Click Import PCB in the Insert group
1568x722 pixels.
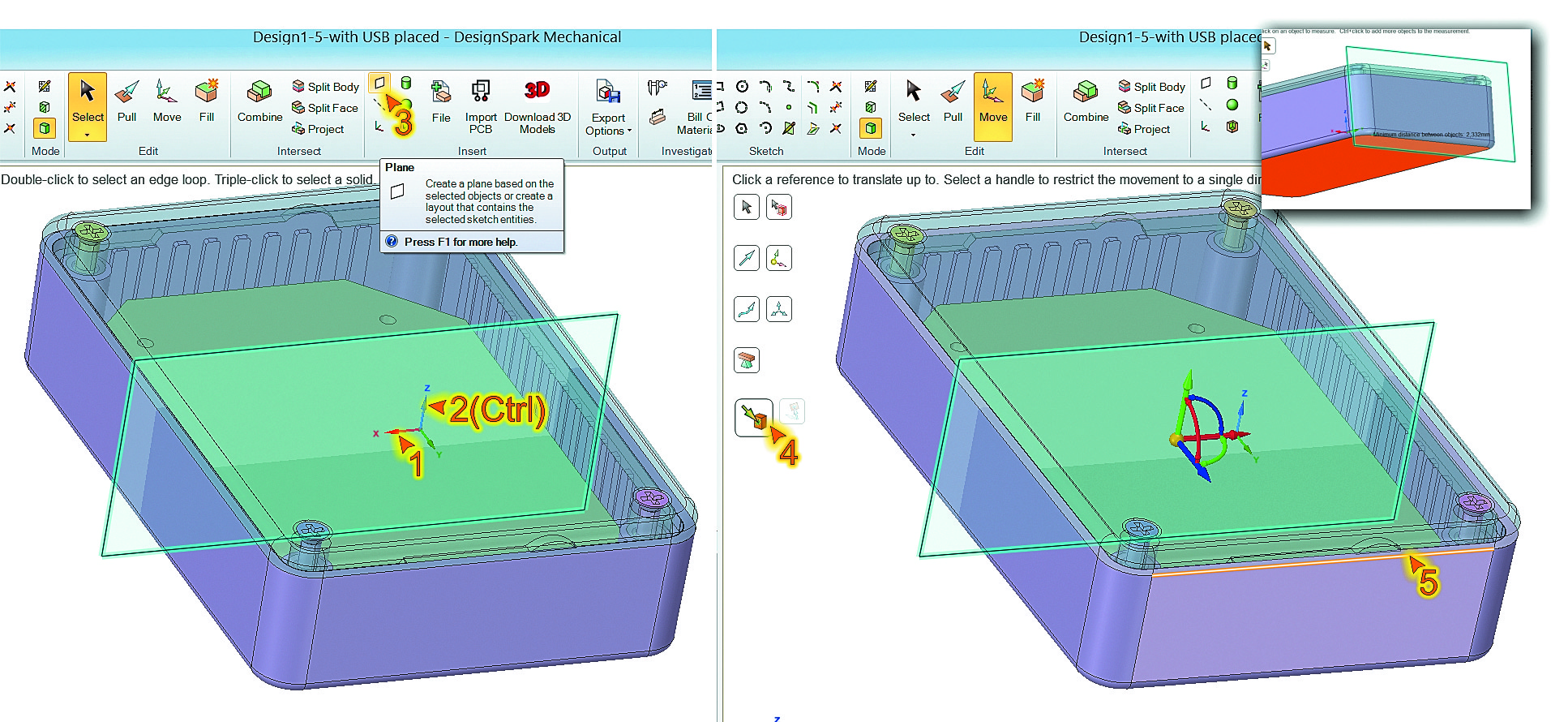click(481, 105)
